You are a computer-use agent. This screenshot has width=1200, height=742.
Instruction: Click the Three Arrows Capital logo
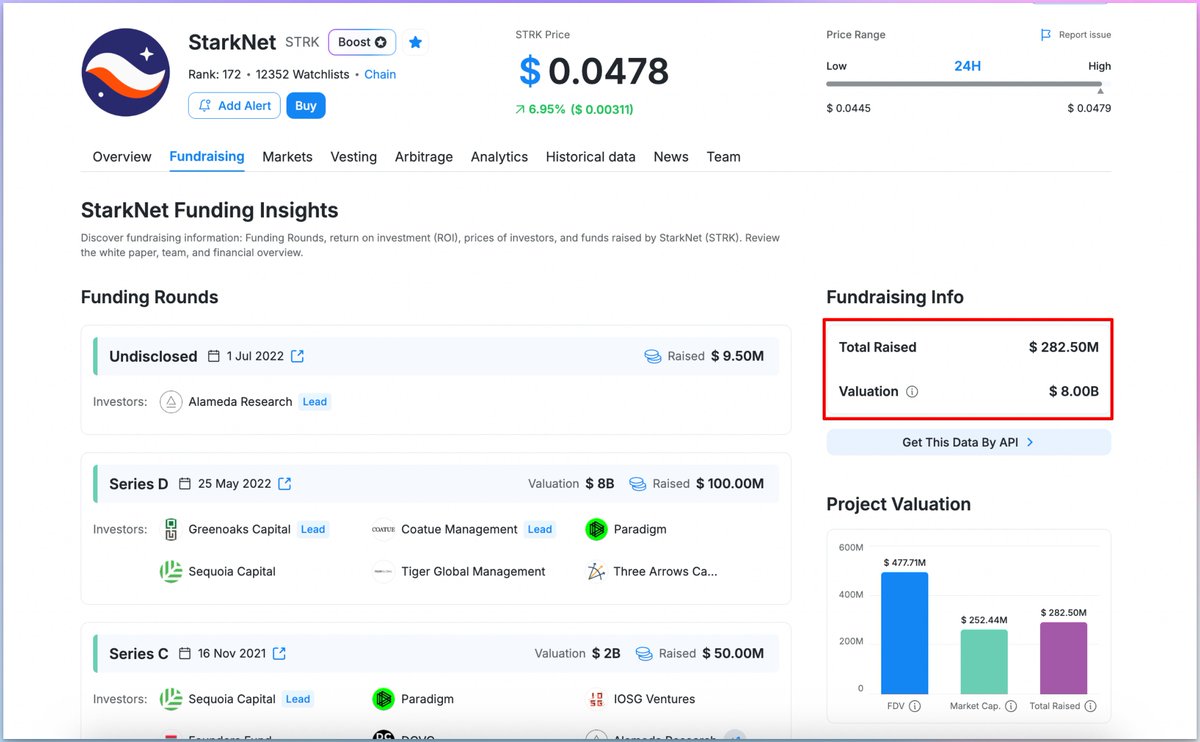[x=597, y=572]
